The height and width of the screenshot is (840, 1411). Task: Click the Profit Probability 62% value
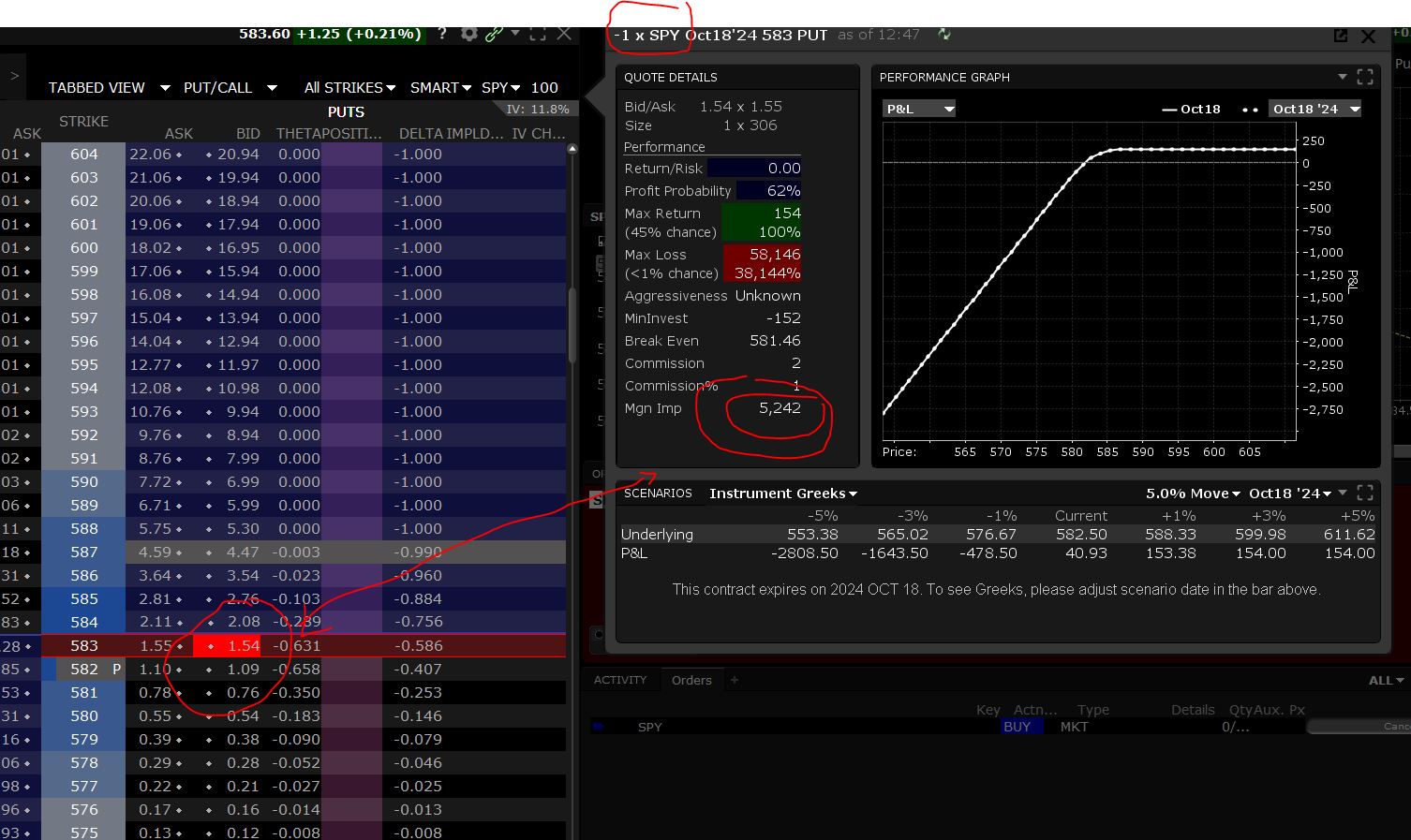click(783, 191)
